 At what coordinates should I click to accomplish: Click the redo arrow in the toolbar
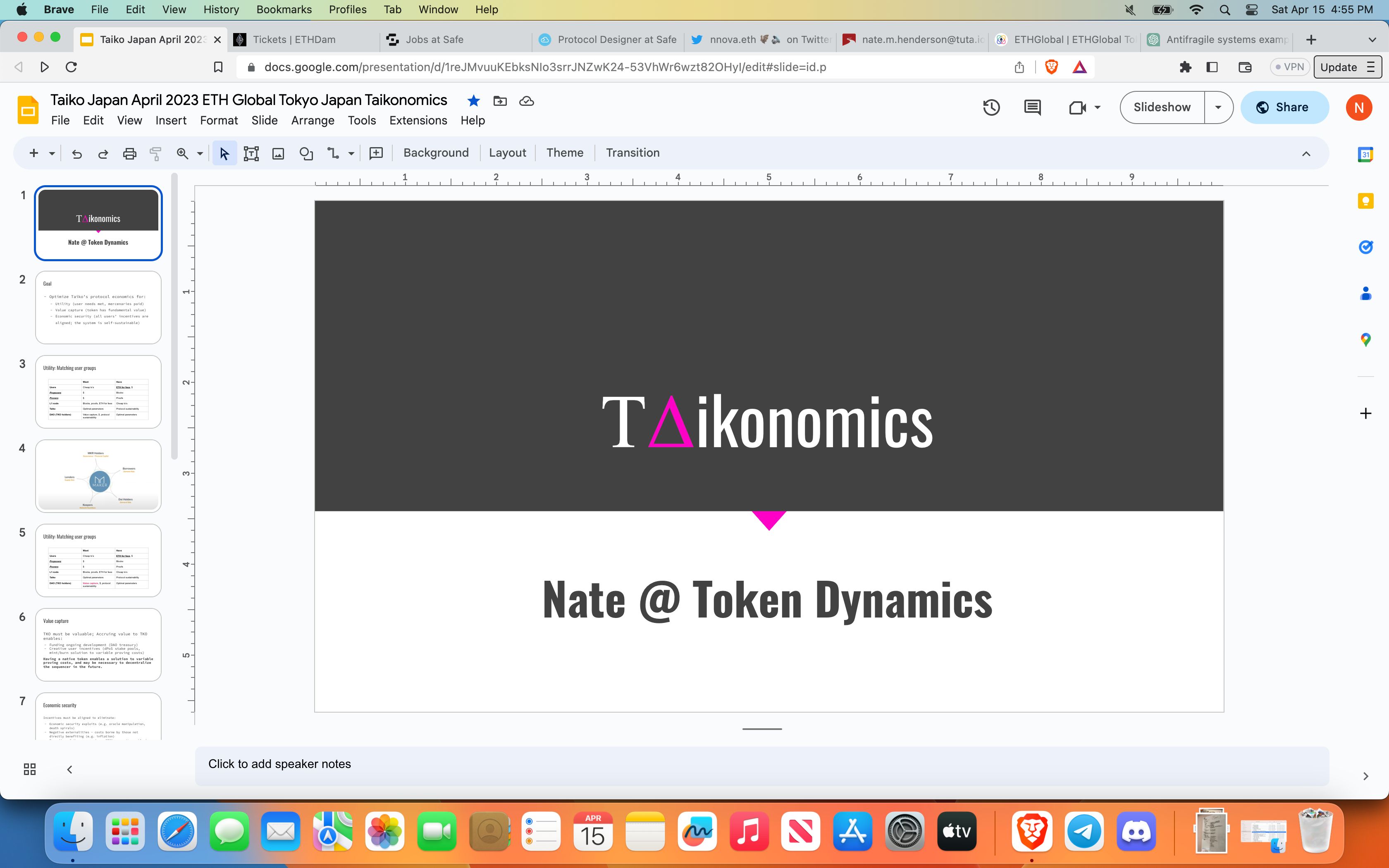[103, 153]
